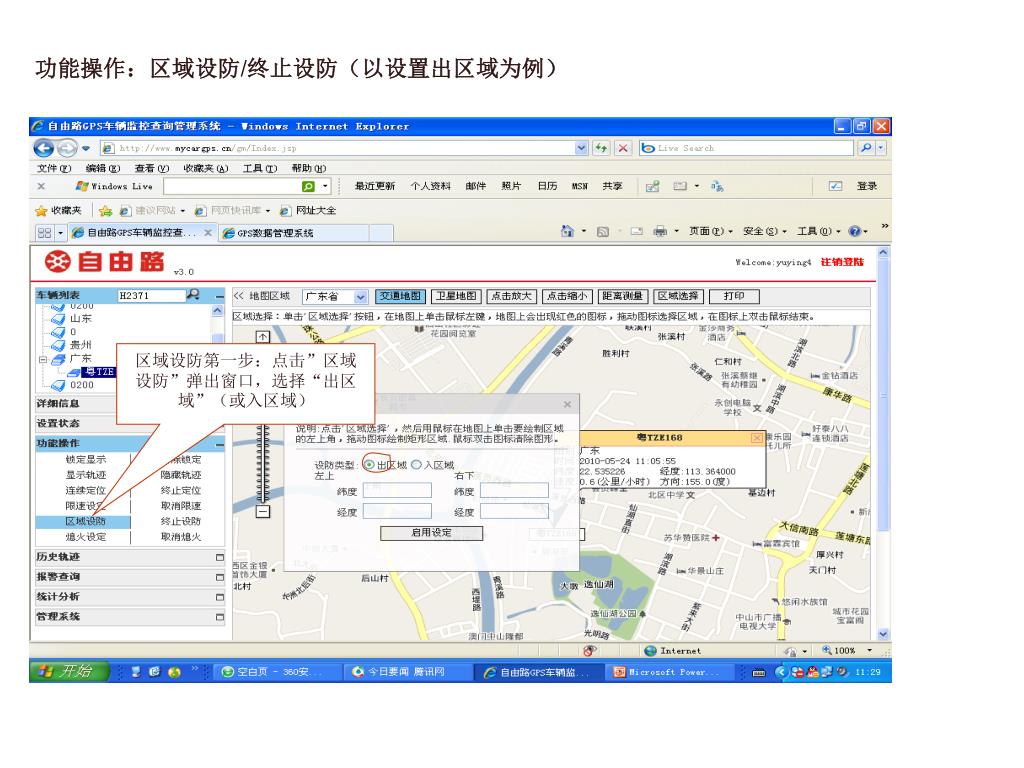1024x768 pixels.
Task: Click the Quick Tabs grid icon
Action: (44, 232)
